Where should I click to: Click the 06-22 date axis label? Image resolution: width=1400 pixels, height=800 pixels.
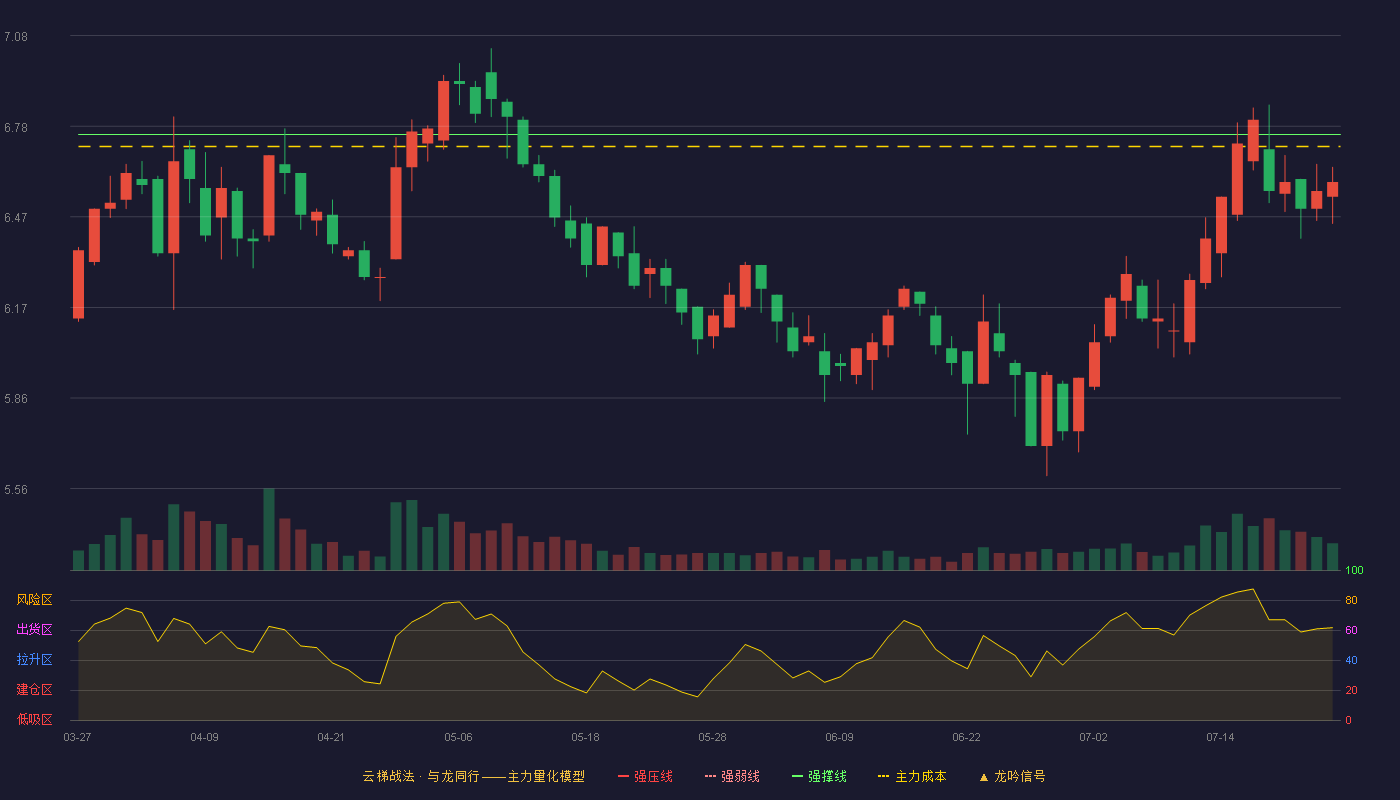click(x=966, y=737)
